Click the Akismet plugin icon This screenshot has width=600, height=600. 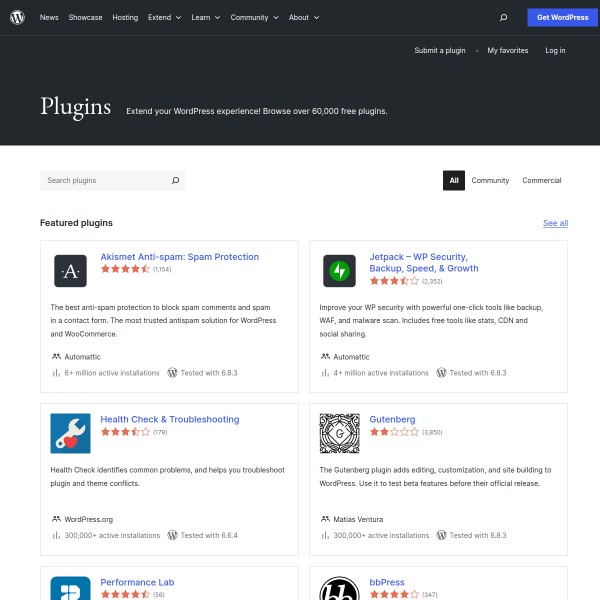pyautogui.click(x=70, y=271)
